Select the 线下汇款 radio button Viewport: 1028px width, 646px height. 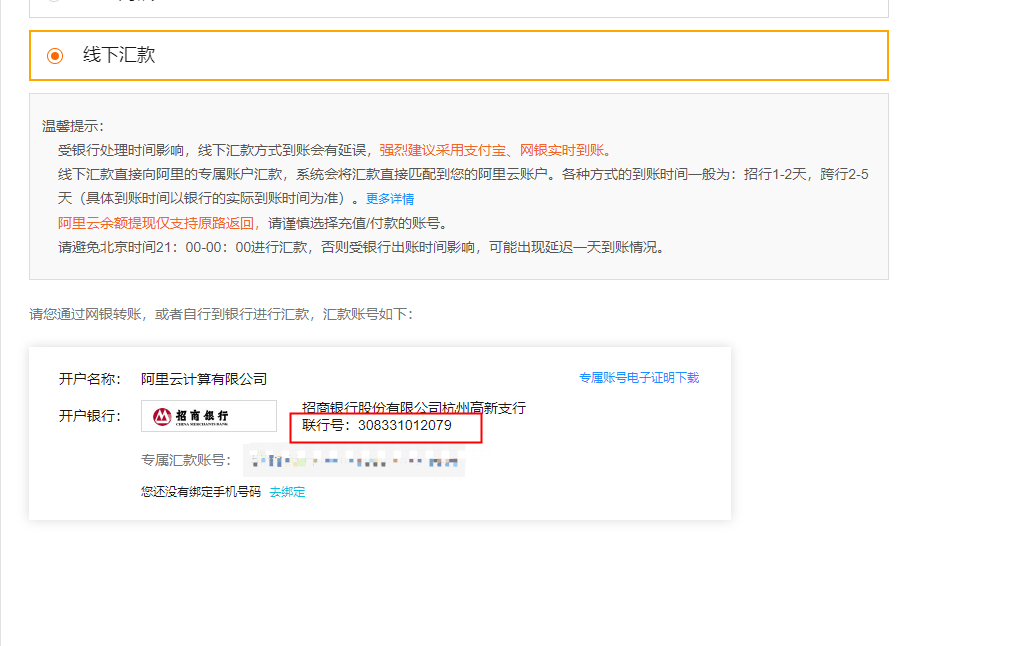[x=55, y=56]
